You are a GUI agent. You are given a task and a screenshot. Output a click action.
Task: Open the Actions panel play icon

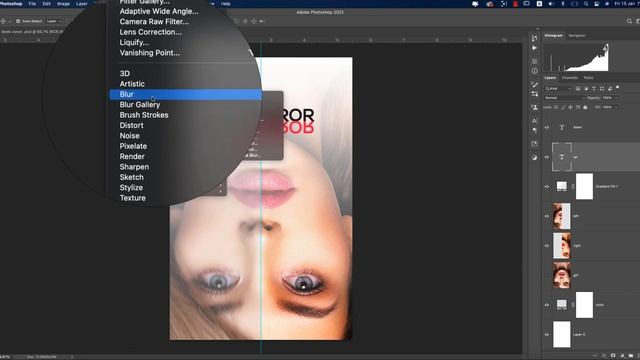point(534,48)
